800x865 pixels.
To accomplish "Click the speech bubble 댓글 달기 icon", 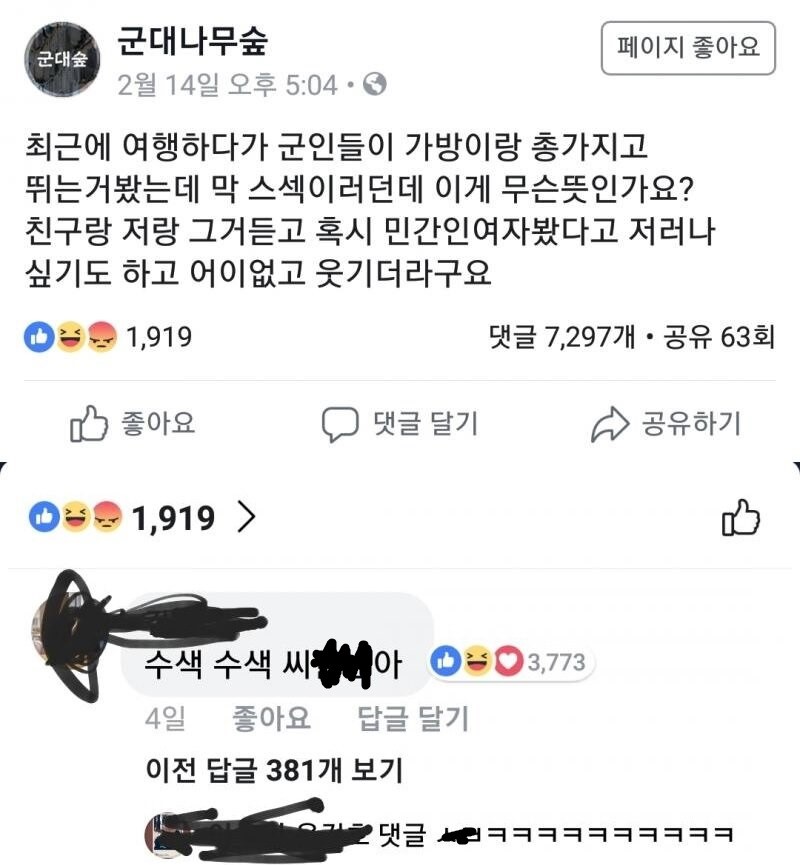I will click(x=340, y=424).
